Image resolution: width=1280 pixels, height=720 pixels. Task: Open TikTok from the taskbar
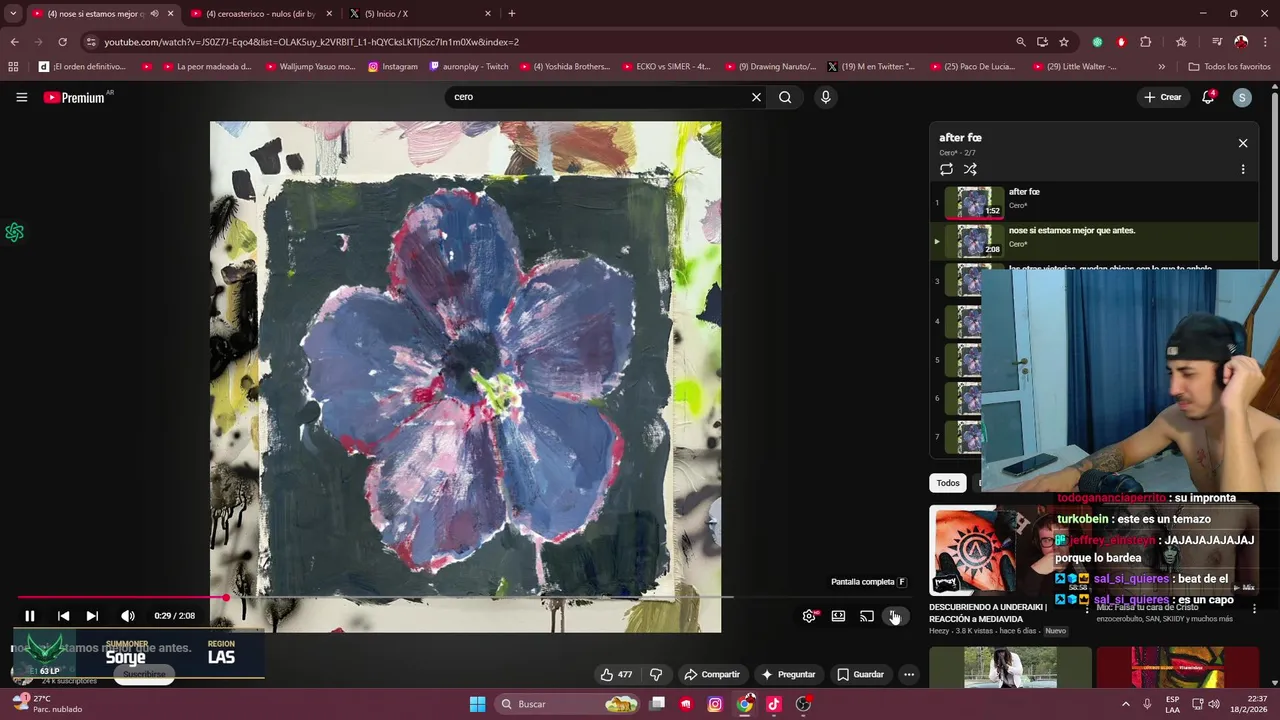tap(774, 704)
